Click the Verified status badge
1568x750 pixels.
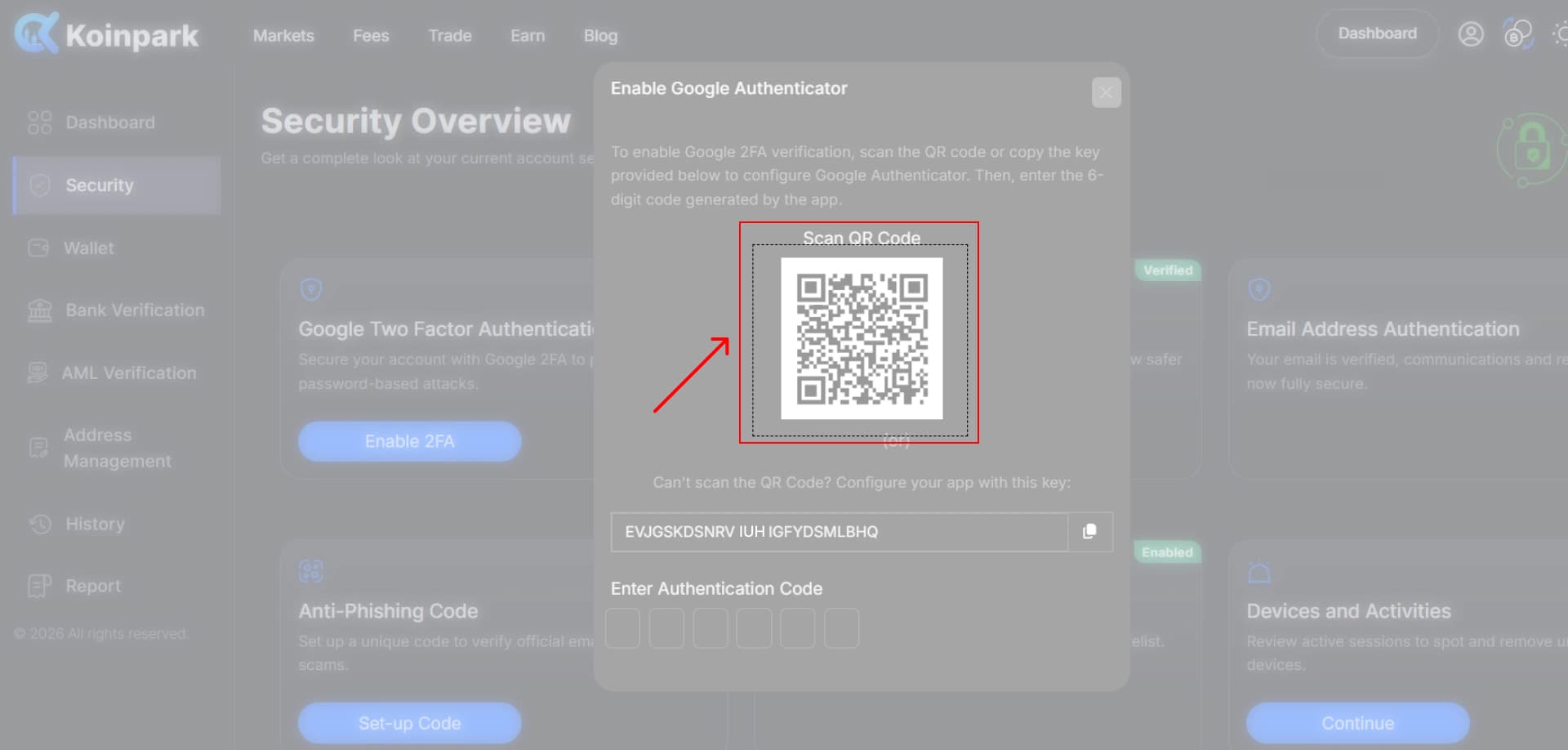[x=1168, y=270]
